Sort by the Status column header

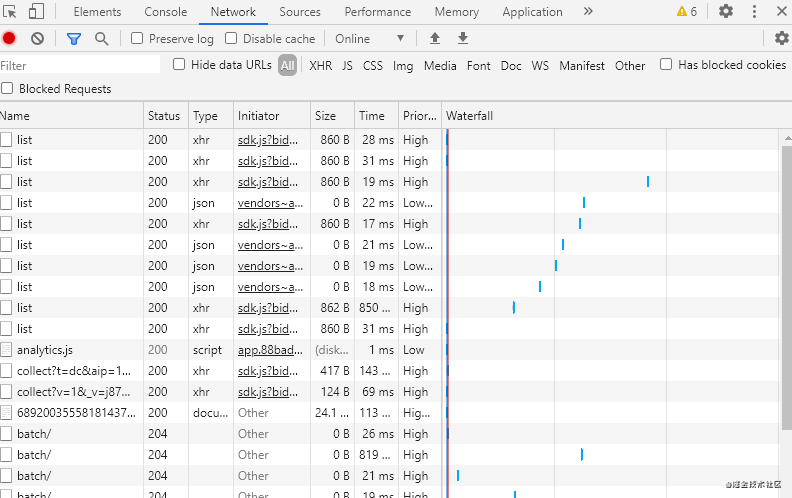[x=166, y=116]
